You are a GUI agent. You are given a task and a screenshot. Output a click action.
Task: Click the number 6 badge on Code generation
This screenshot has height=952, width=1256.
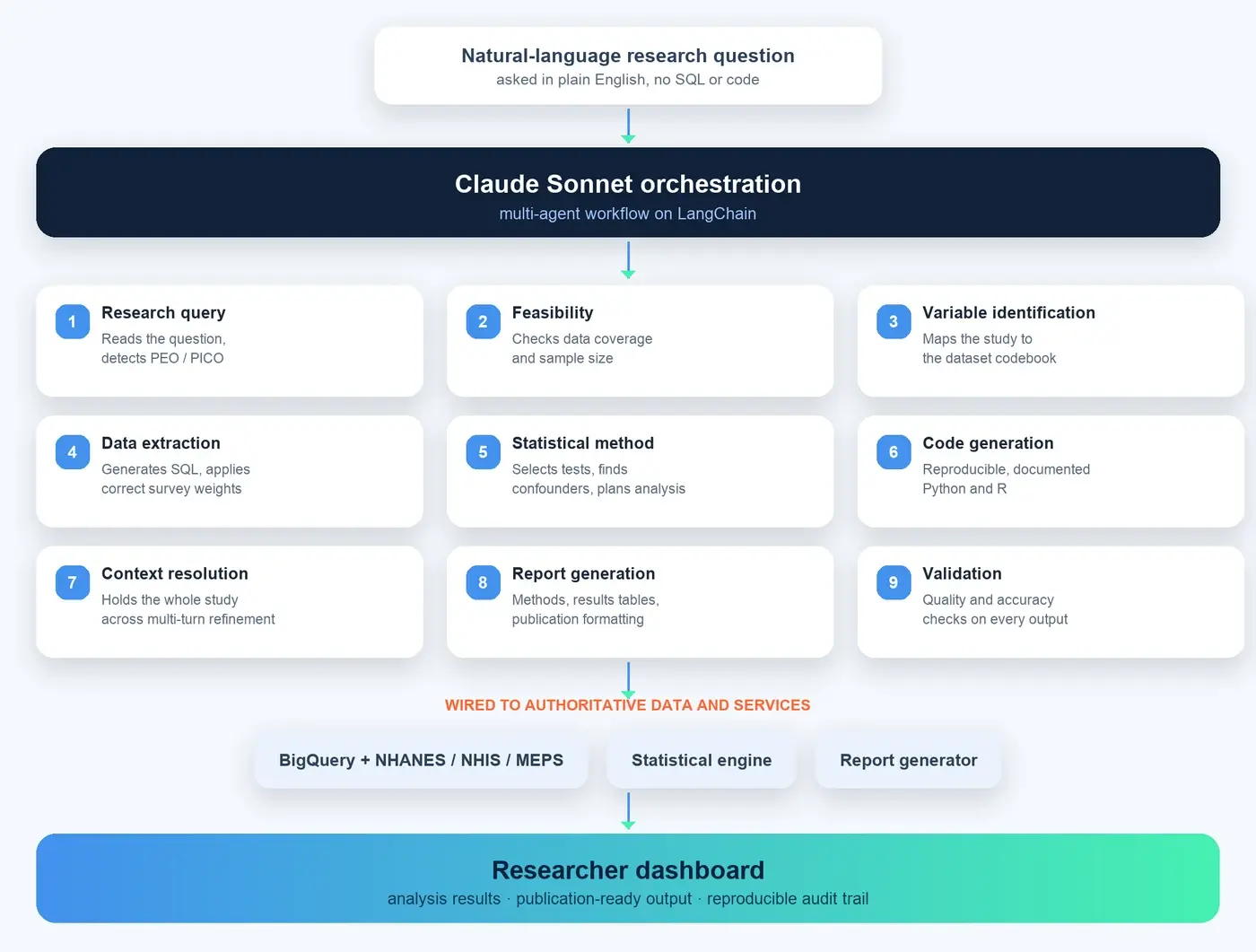tap(894, 452)
